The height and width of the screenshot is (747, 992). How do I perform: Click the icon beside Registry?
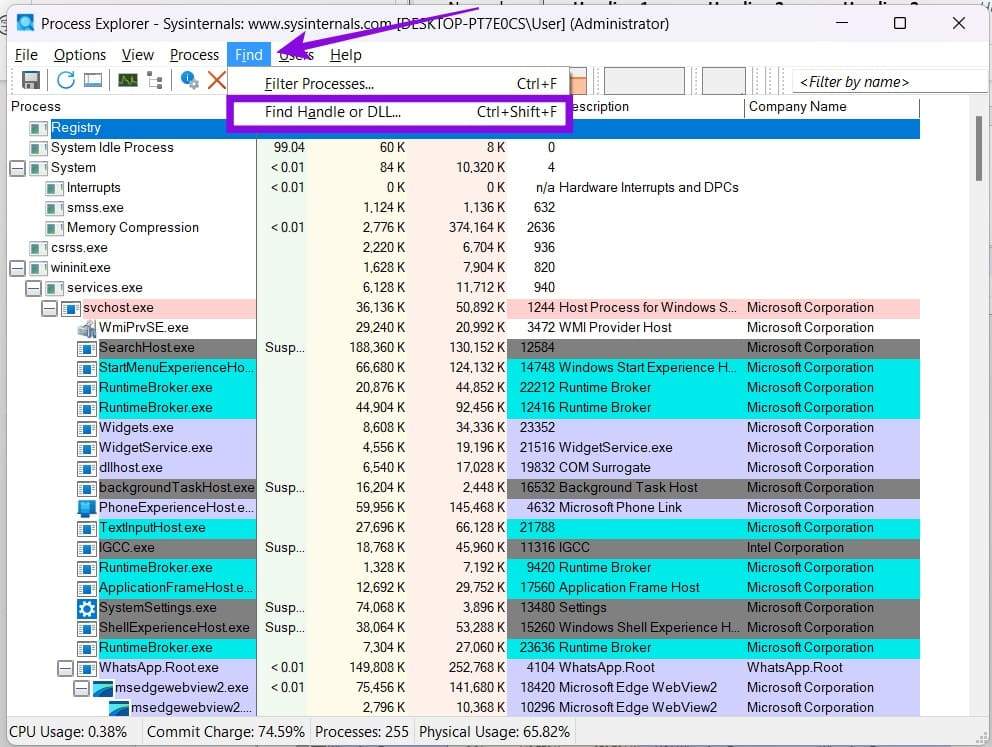tap(39, 128)
